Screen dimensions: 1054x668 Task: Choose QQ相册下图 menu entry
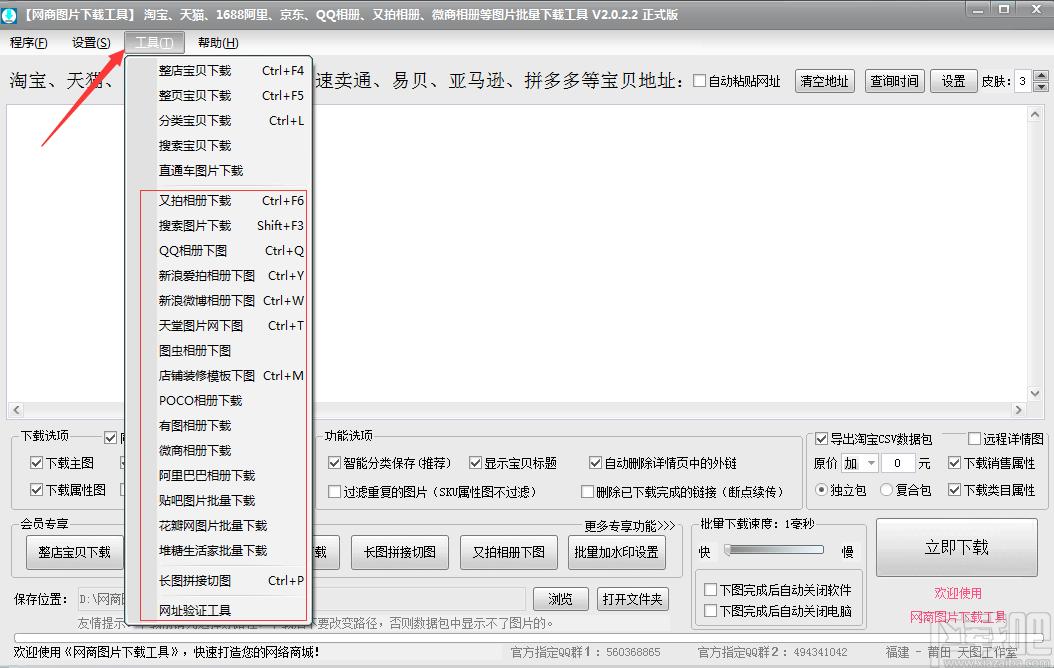[x=219, y=251]
